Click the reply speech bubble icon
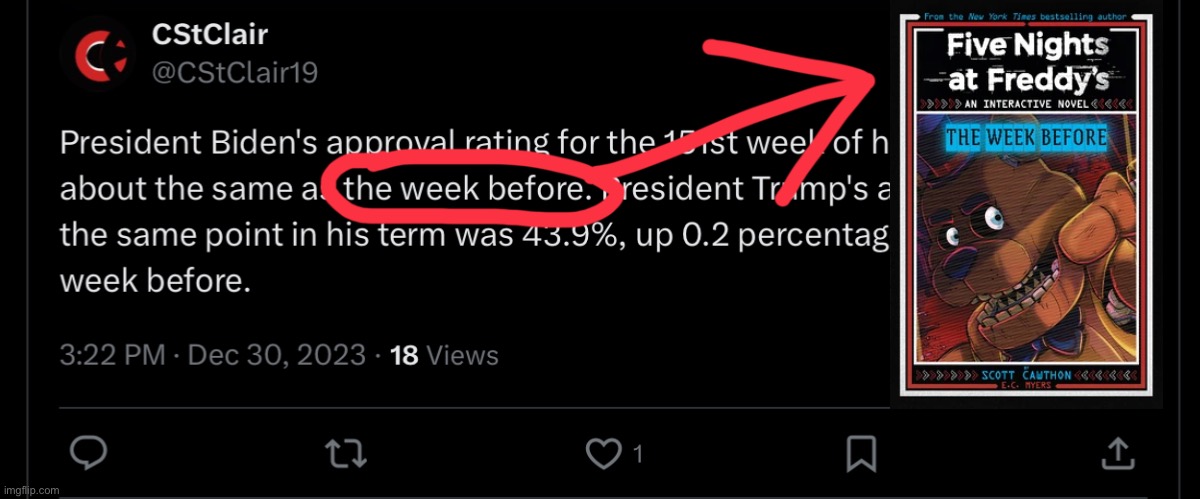1200x499 pixels. (x=90, y=453)
